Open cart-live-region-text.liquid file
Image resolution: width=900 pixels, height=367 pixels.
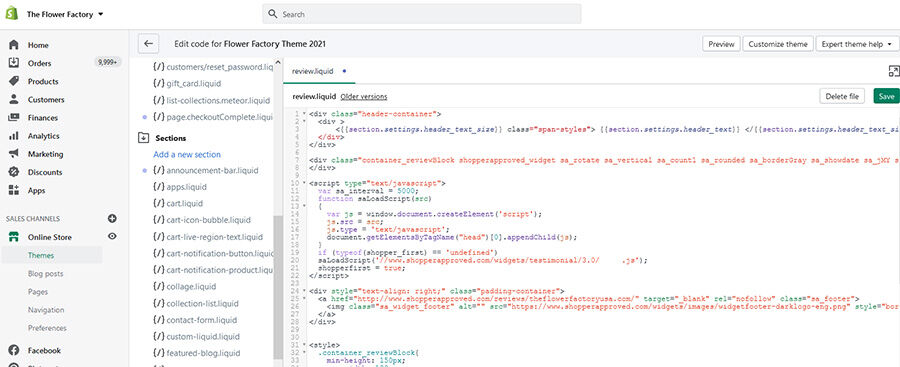pyautogui.click(x=208, y=237)
